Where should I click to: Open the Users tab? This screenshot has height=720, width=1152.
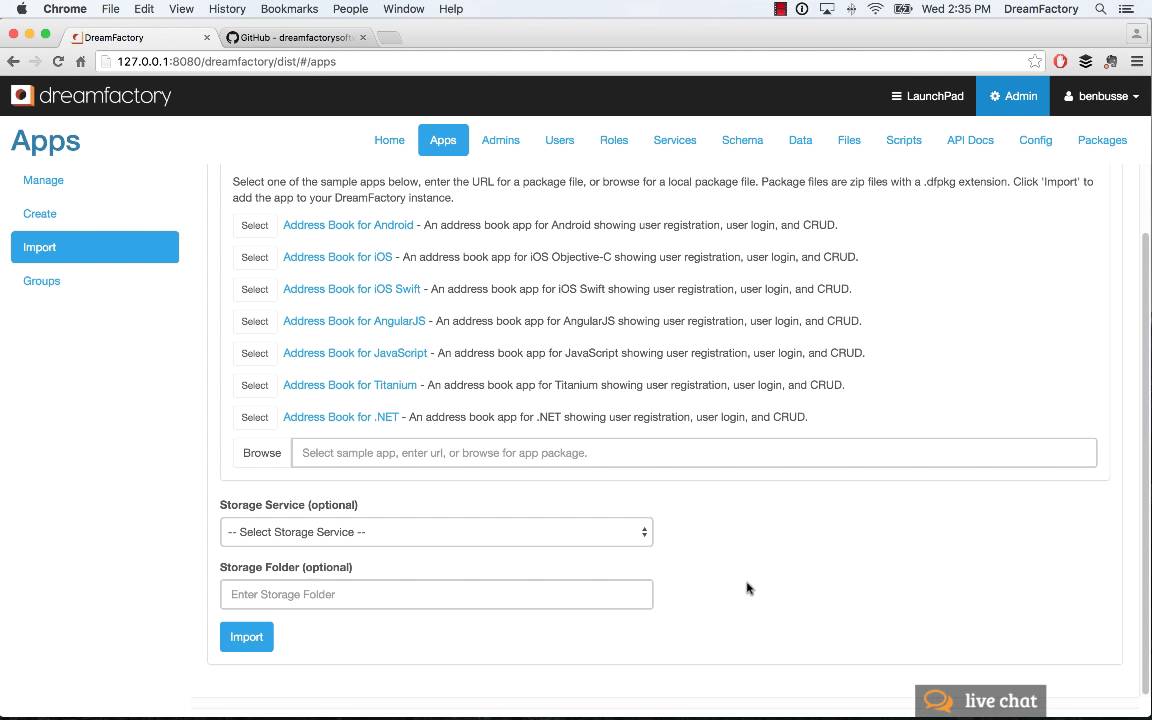tap(560, 140)
